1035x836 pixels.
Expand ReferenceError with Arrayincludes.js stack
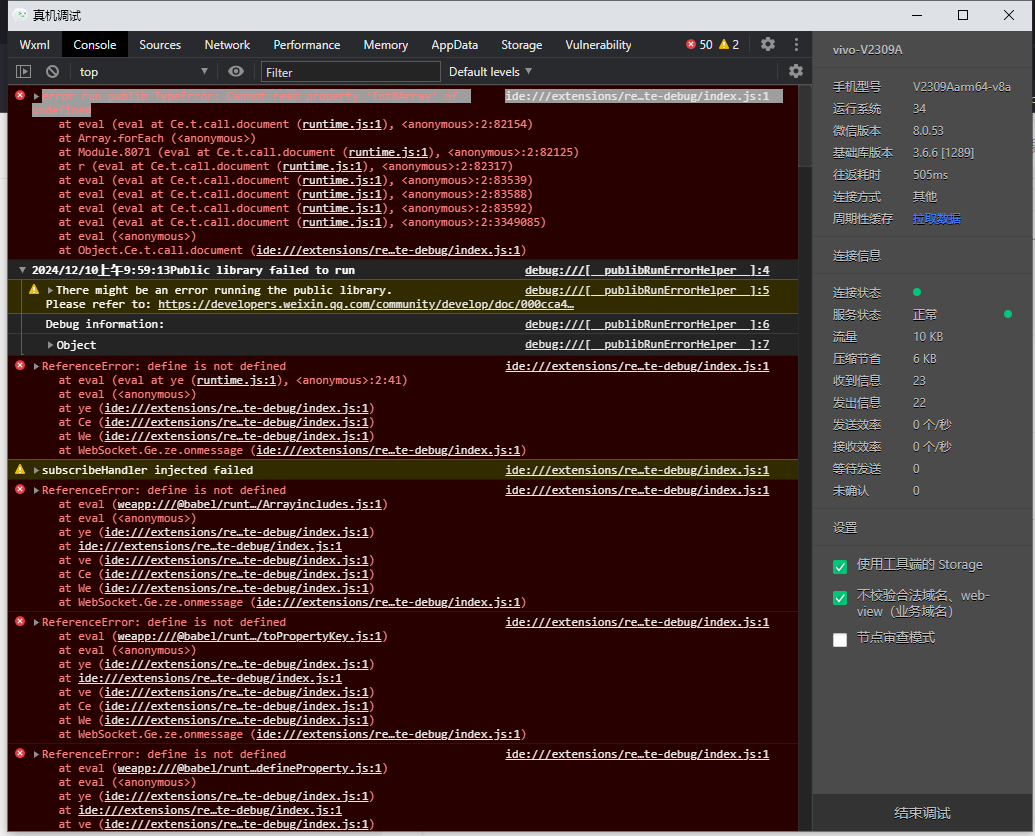[x=36, y=490]
